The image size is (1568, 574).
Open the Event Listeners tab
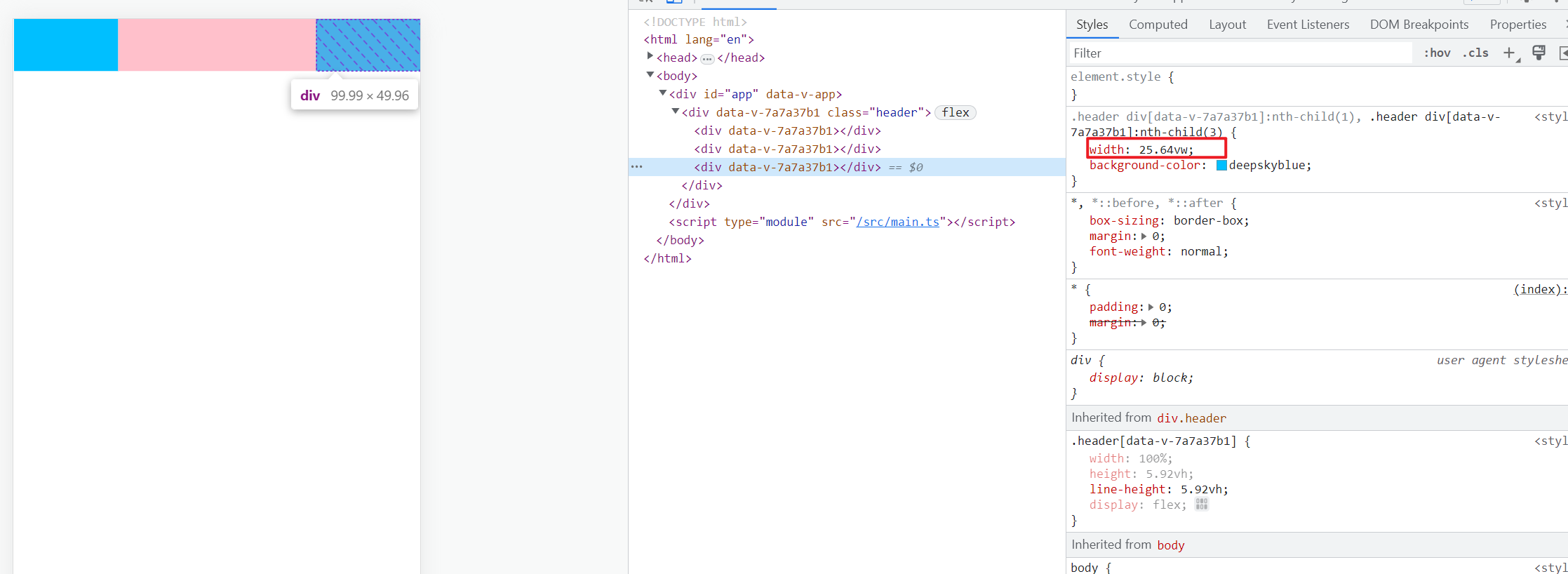point(1308,25)
